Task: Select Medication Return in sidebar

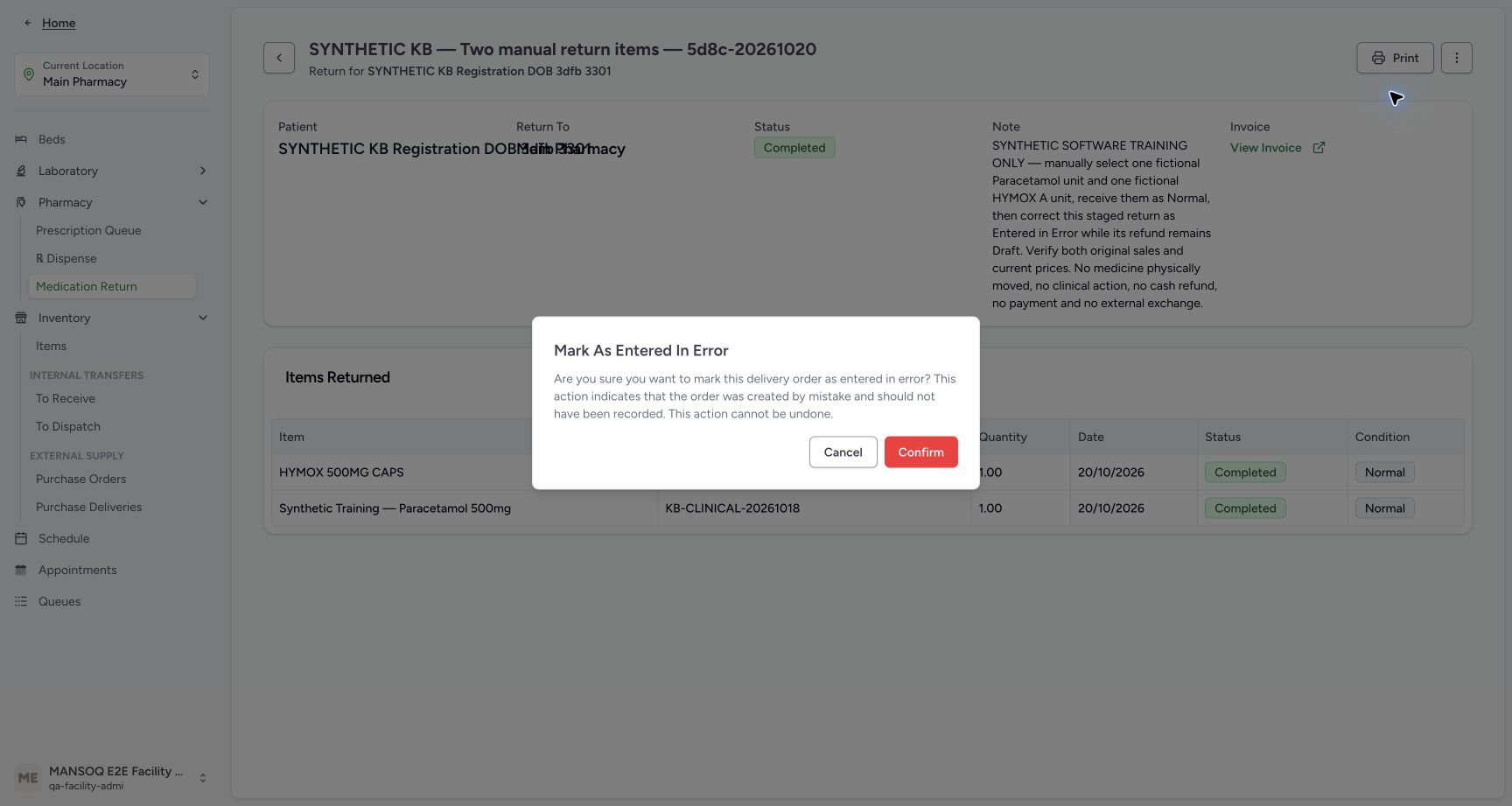Action: click(112, 286)
